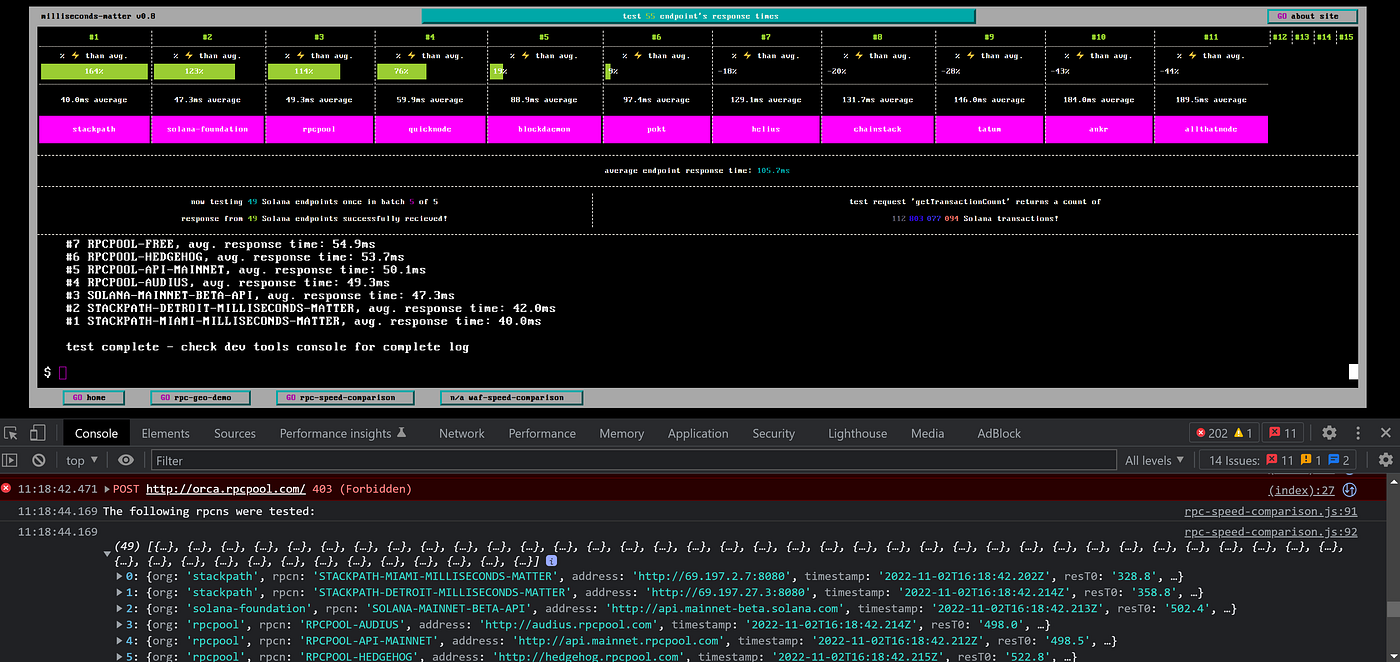Click the red 11 issues badge in tab bar
The width and height of the screenshot is (1400, 662).
(x=1282, y=433)
